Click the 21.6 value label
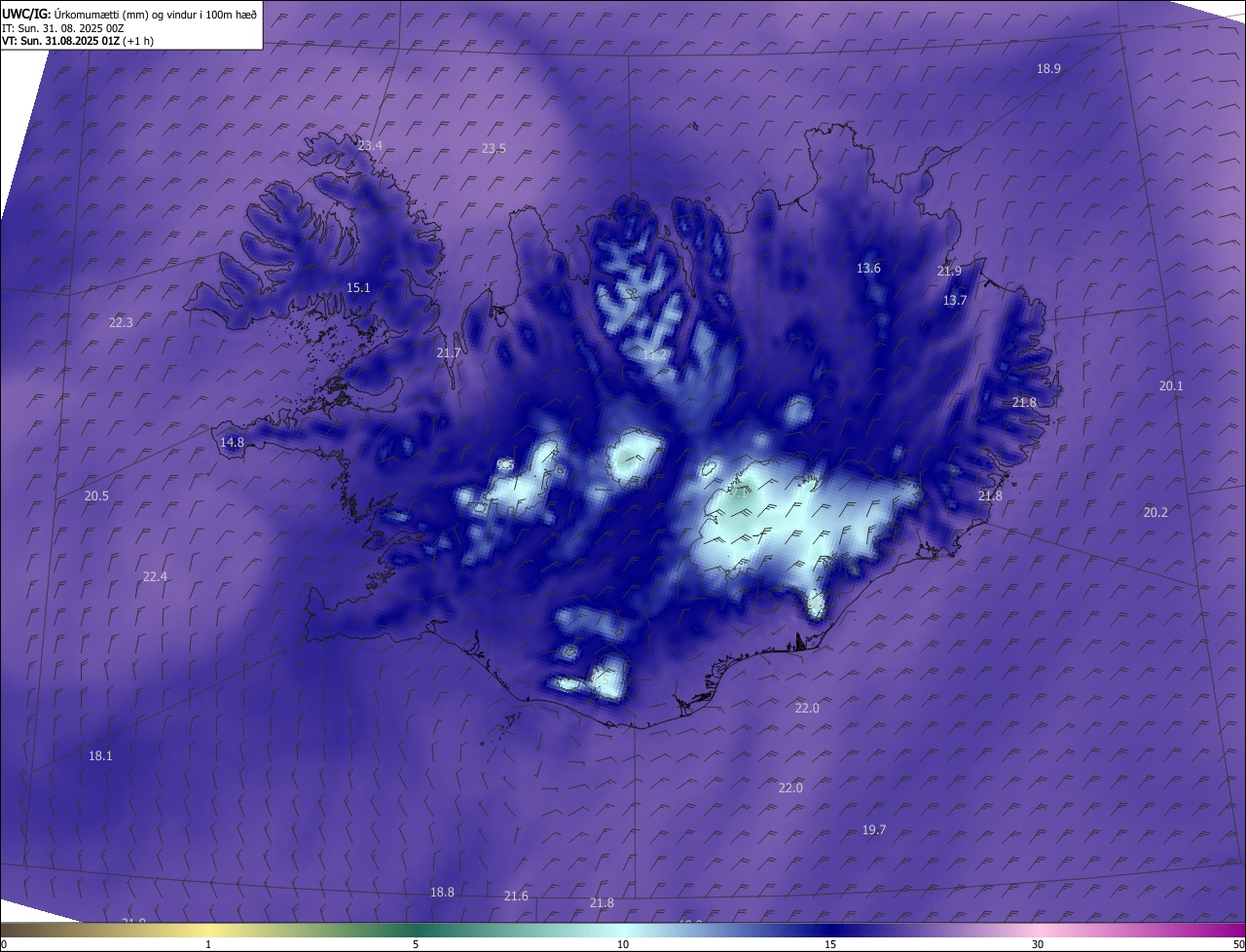The width and height of the screenshot is (1246, 952). coord(516,896)
